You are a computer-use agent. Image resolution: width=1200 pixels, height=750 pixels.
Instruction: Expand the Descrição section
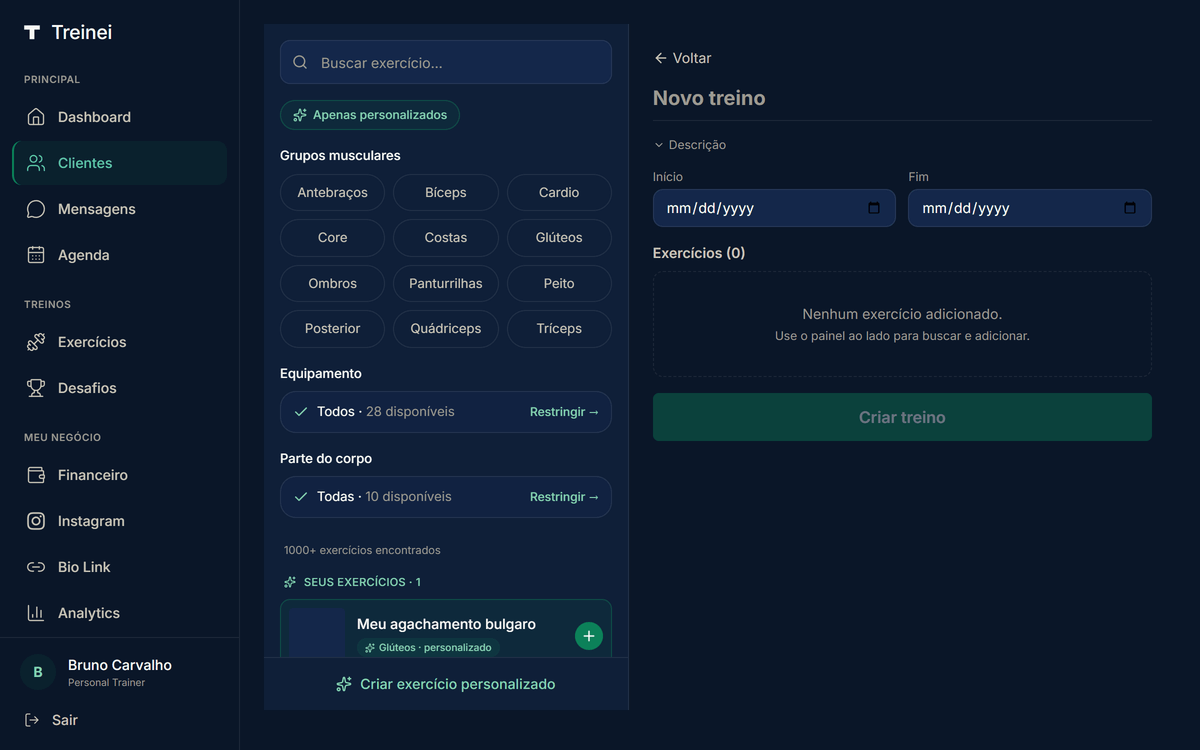[x=690, y=145]
